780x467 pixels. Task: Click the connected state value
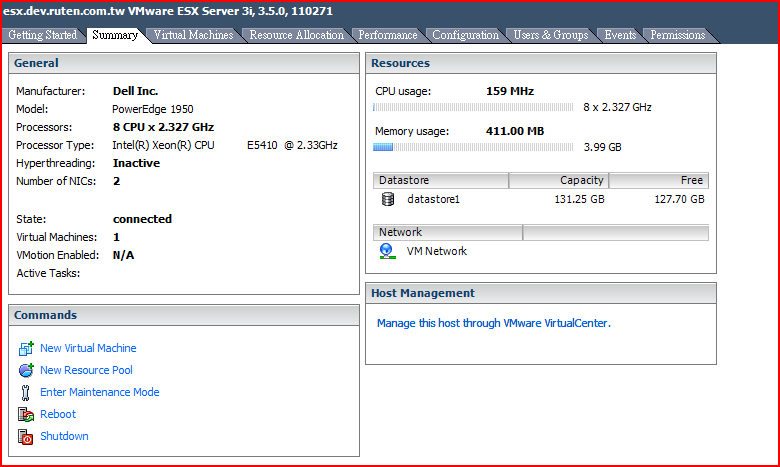coord(142,219)
